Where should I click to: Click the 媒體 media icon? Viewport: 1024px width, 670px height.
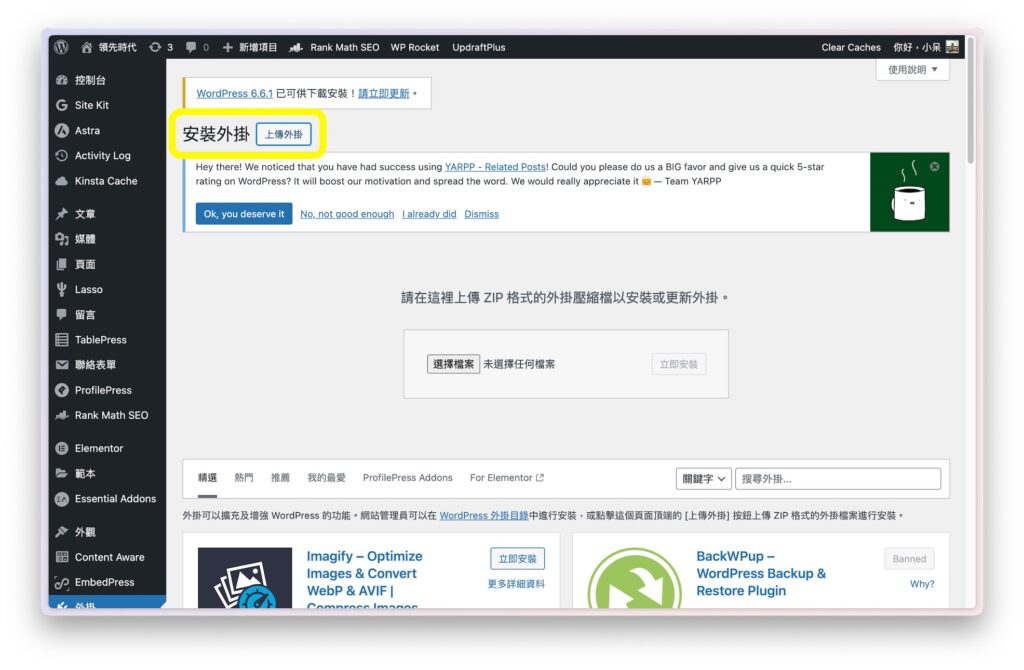click(62, 239)
